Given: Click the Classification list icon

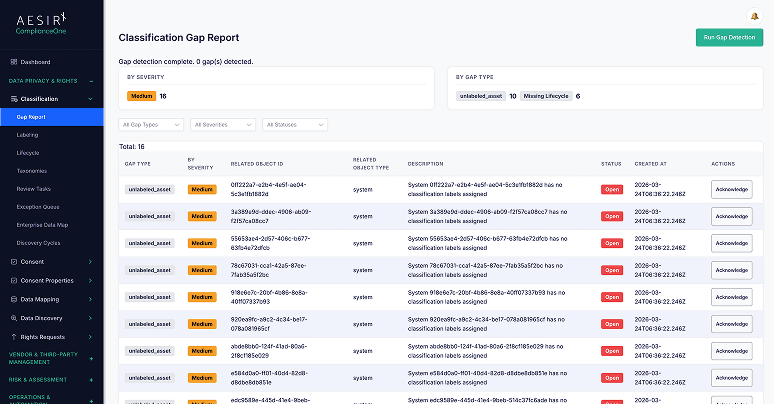Looking at the screenshot, I should (14, 99).
